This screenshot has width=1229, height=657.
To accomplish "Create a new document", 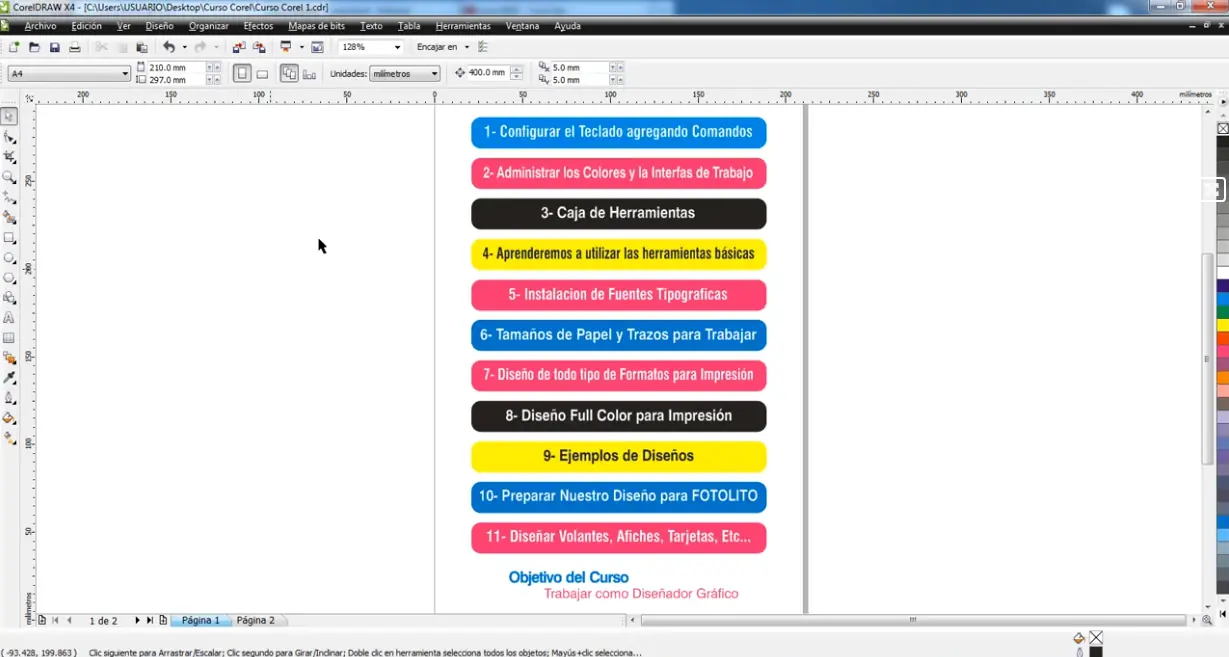I will pos(14,47).
